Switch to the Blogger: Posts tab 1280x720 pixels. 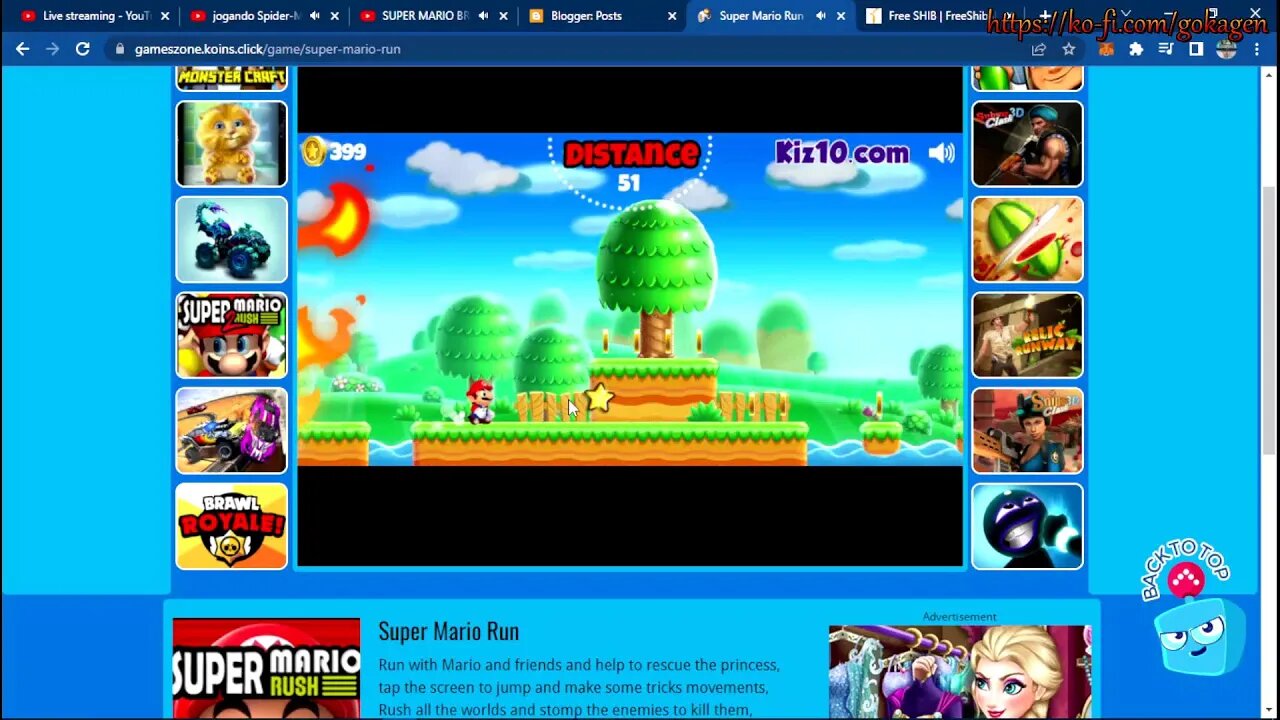pos(586,16)
